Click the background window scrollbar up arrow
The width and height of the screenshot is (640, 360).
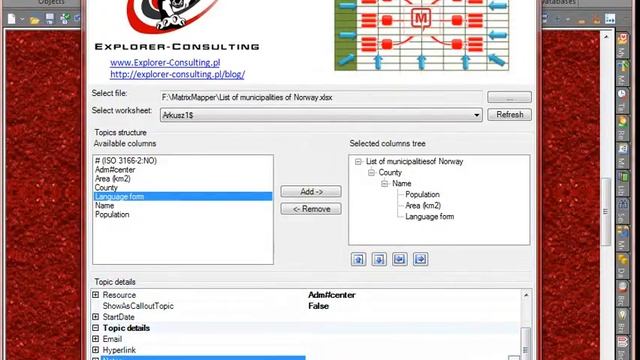pyautogui.click(x=606, y=37)
